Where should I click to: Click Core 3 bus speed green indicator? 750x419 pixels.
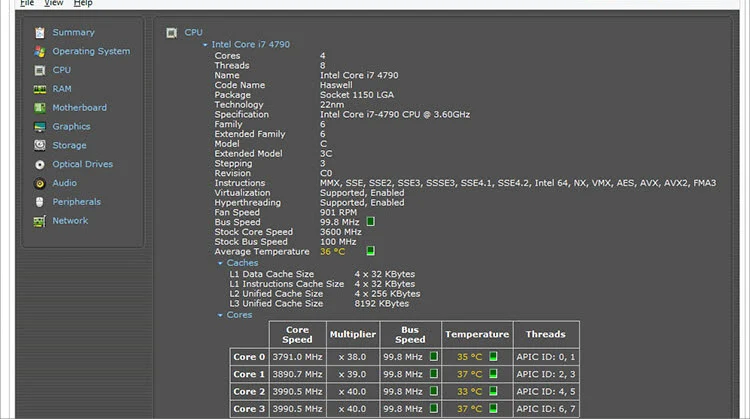(x=433, y=408)
